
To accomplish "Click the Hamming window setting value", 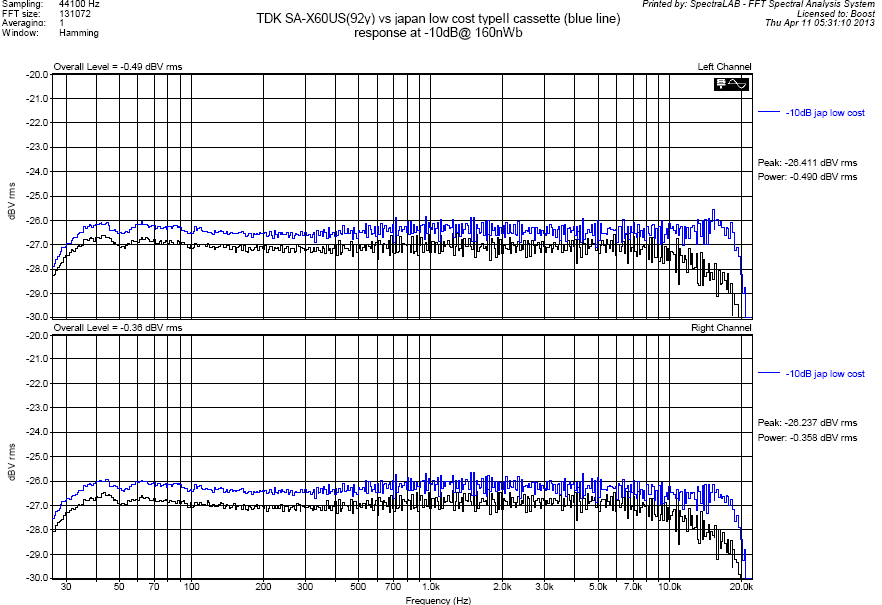I will (x=79, y=33).
